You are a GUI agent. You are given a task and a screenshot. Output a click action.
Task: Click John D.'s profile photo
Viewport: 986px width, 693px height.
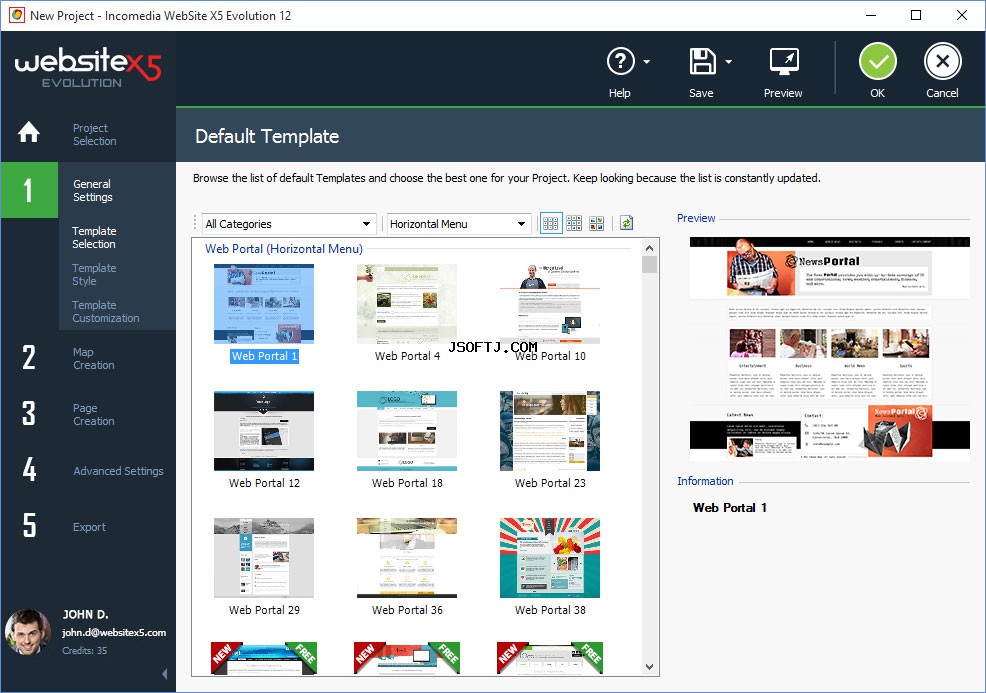[x=28, y=631]
